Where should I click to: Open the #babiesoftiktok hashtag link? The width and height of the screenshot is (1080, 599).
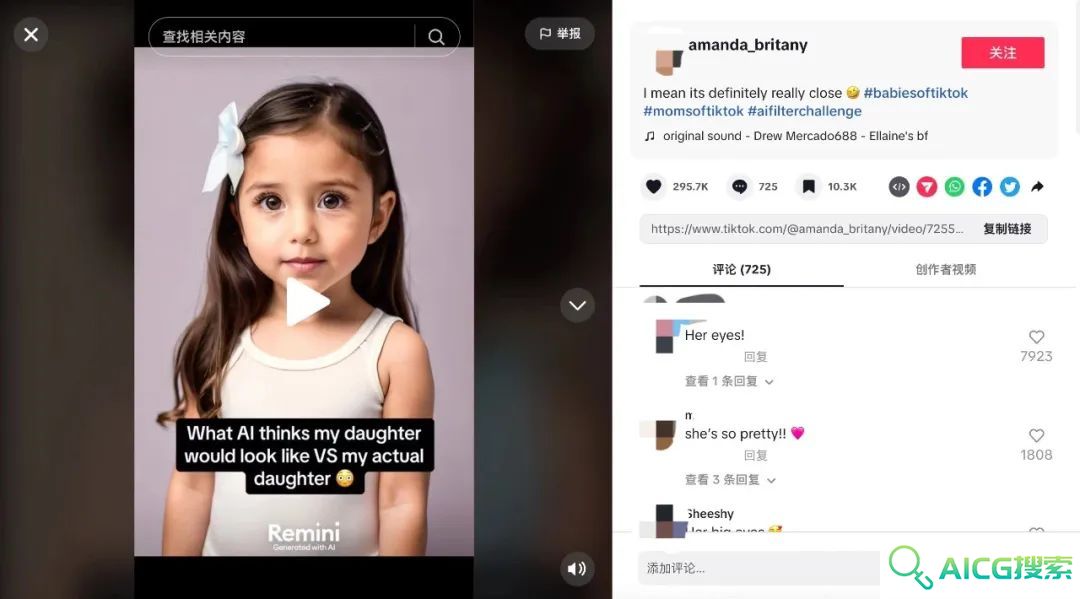(x=915, y=93)
